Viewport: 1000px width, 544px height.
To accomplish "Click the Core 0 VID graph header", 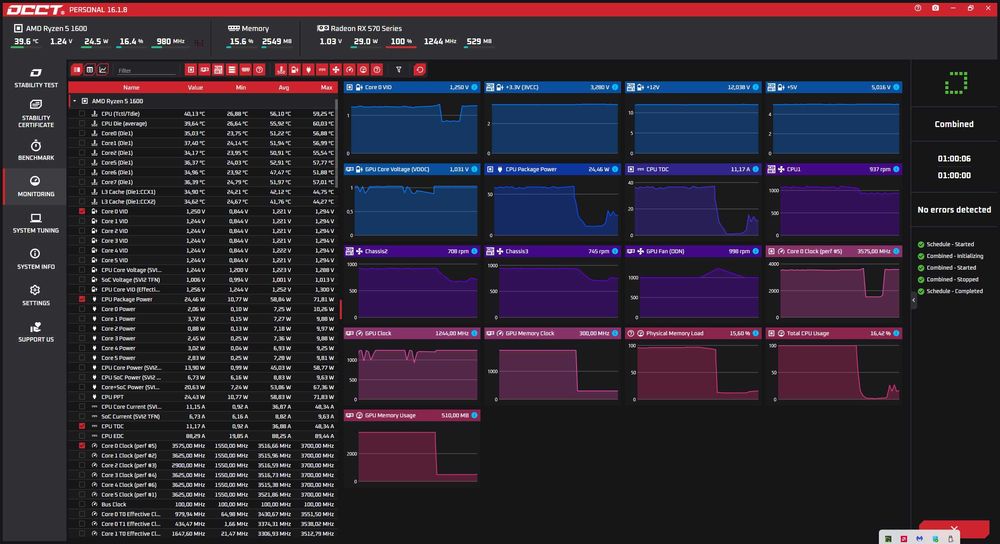I will pos(411,87).
